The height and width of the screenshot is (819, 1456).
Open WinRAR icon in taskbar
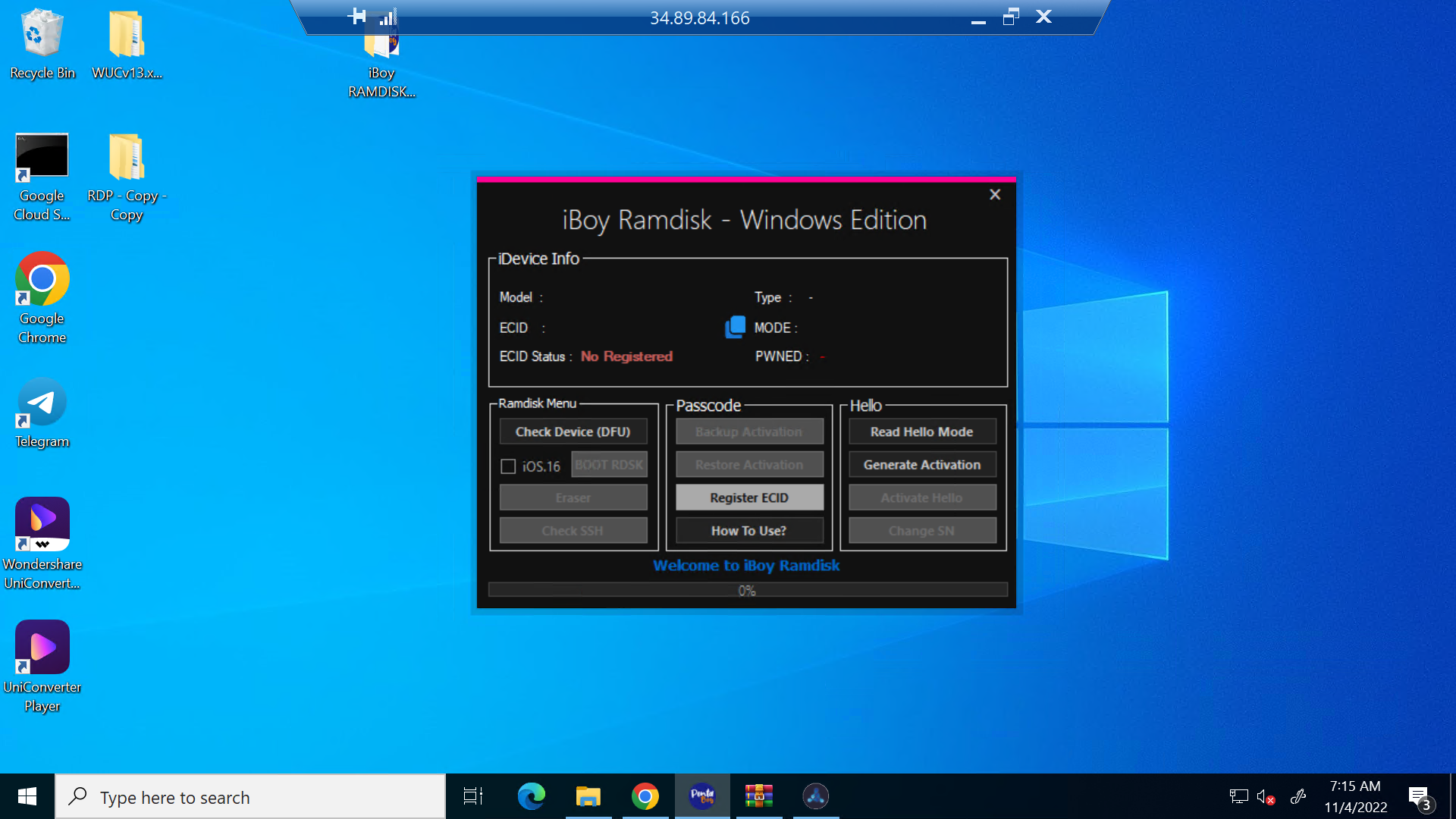[x=758, y=796]
